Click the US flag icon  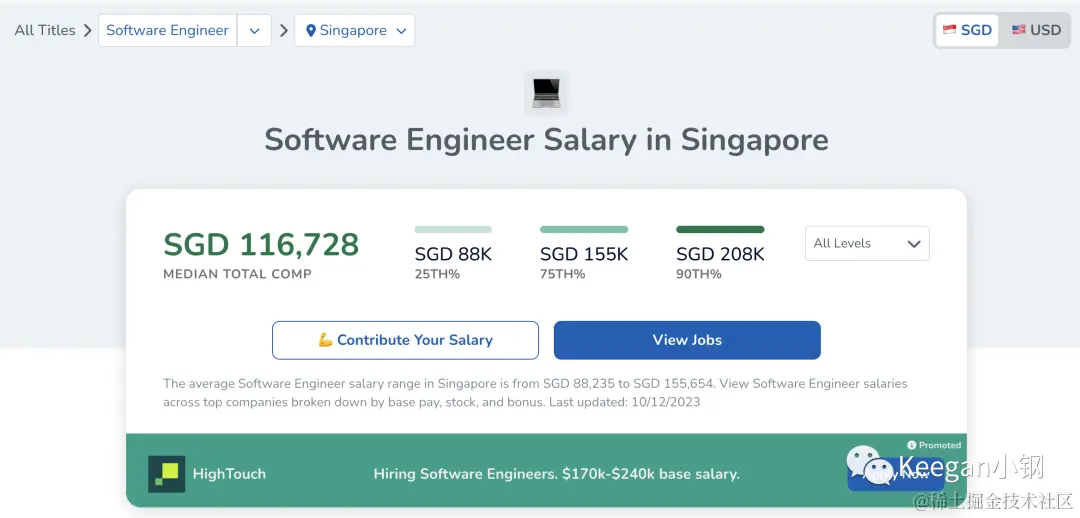(x=1018, y=30)
